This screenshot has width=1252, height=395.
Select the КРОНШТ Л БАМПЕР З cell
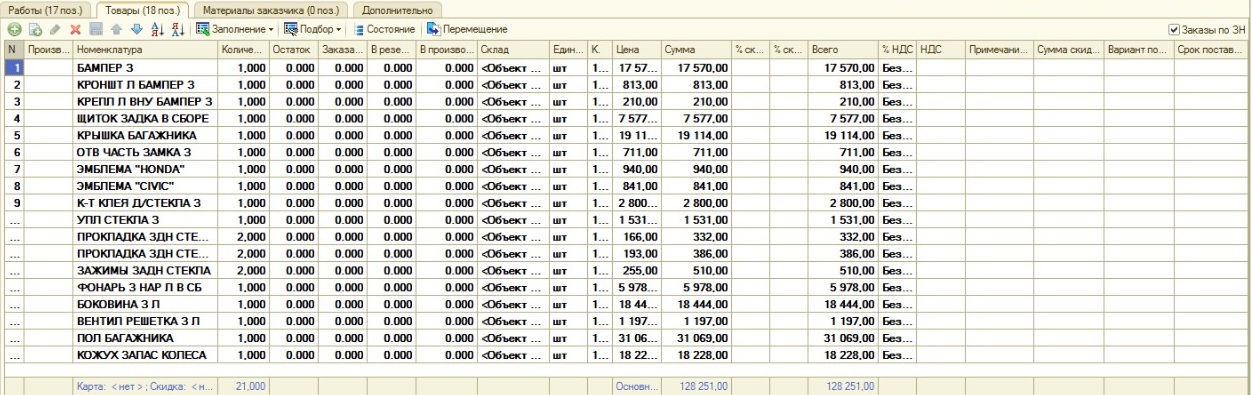tap(145, 85)
